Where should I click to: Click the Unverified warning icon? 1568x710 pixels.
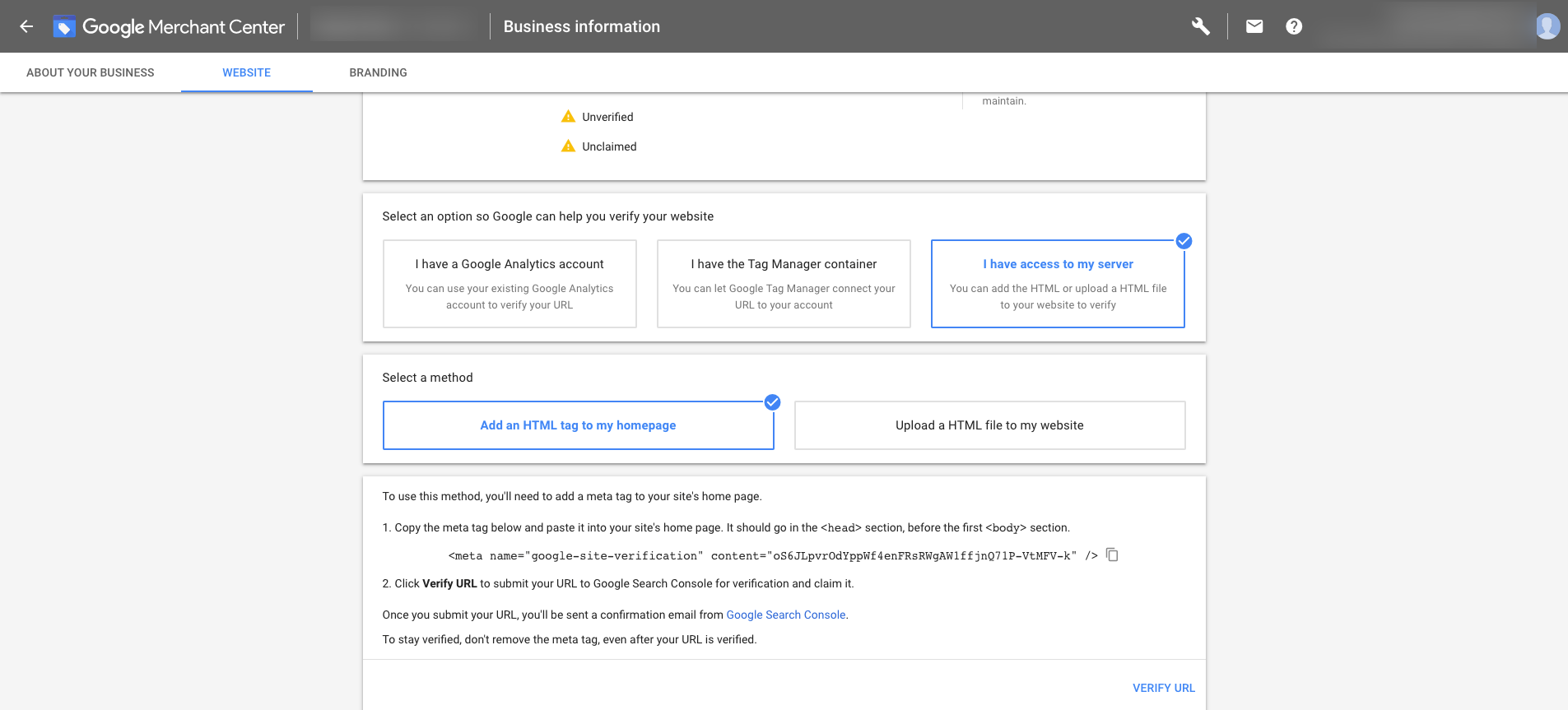click(568, 117)
